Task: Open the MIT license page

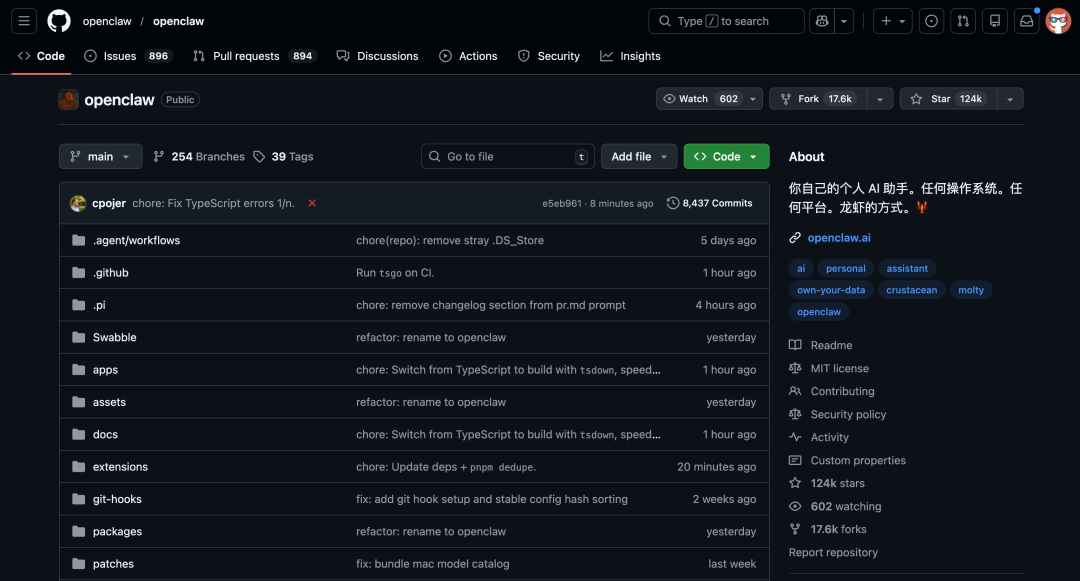Action: [842, 368]
